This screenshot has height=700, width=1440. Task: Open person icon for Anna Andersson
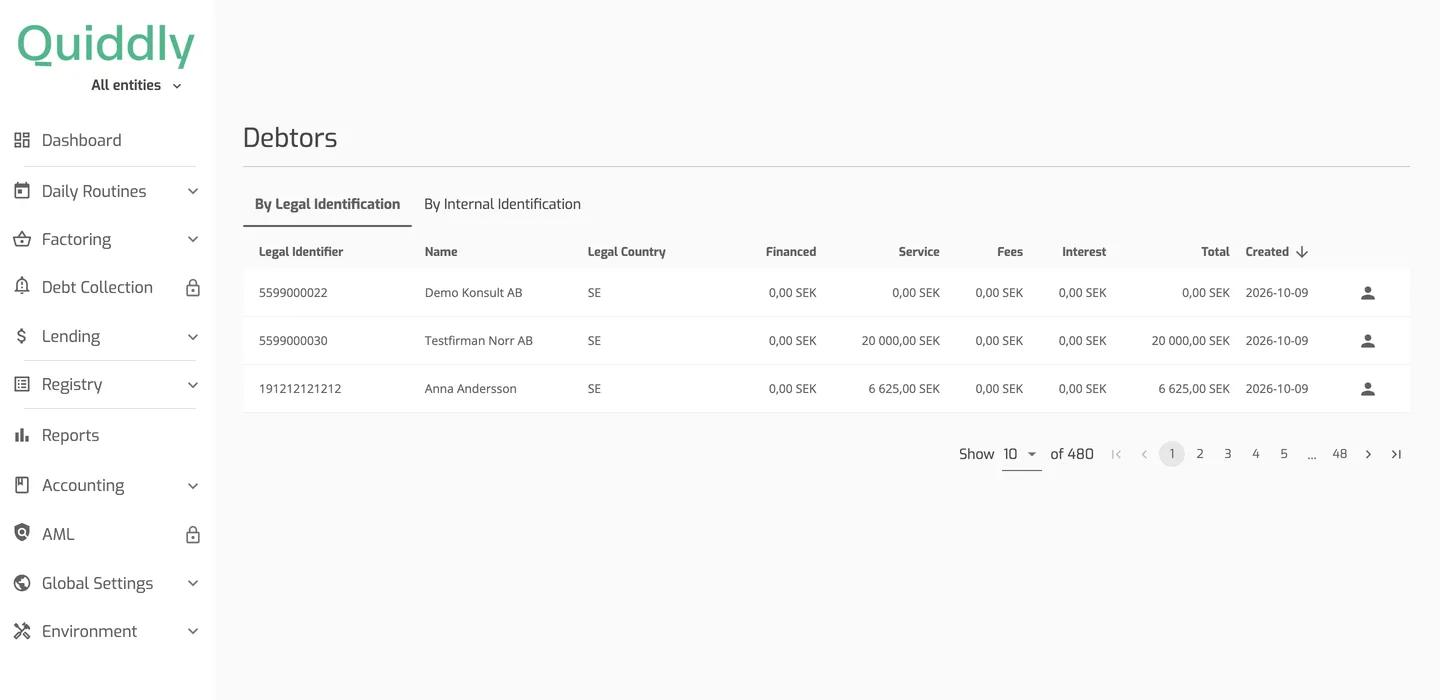(x=1368, y=389)
